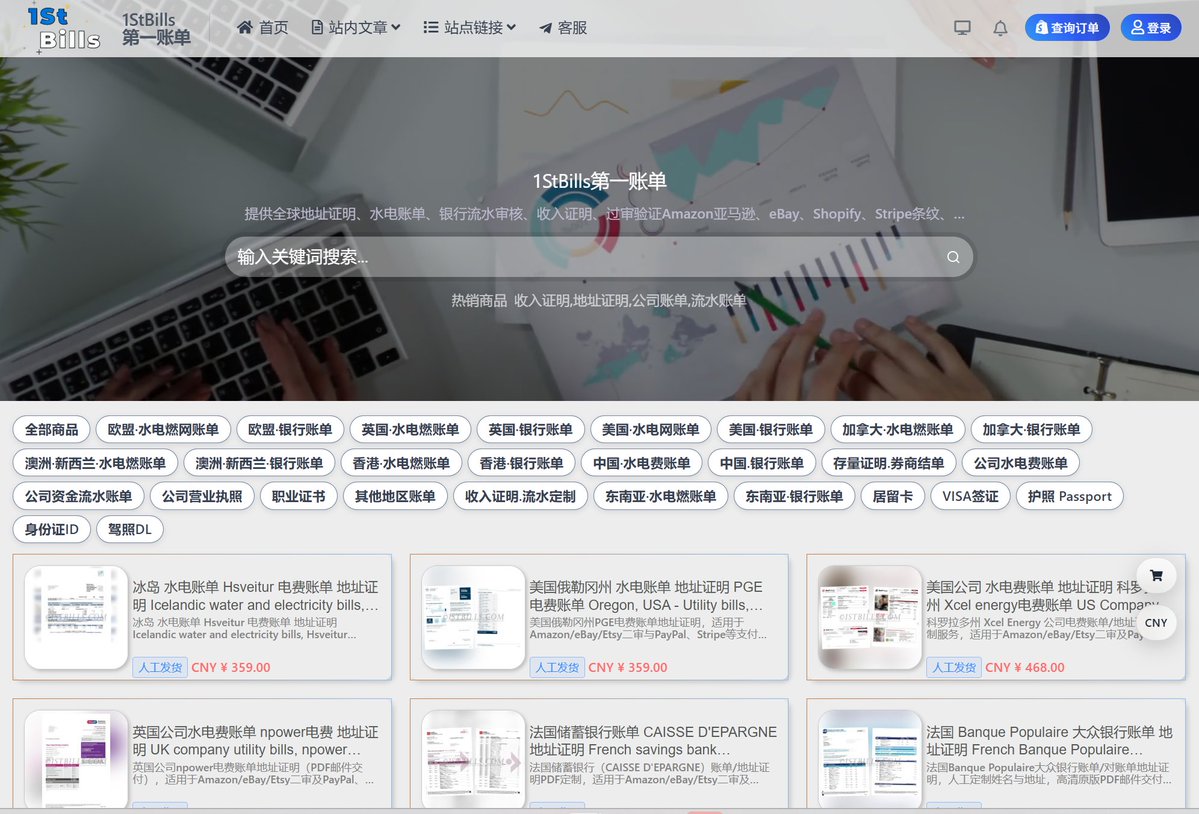Click the 查询订单 button
Viewport: 1199px width, 814px height.
pos(1067,28)
